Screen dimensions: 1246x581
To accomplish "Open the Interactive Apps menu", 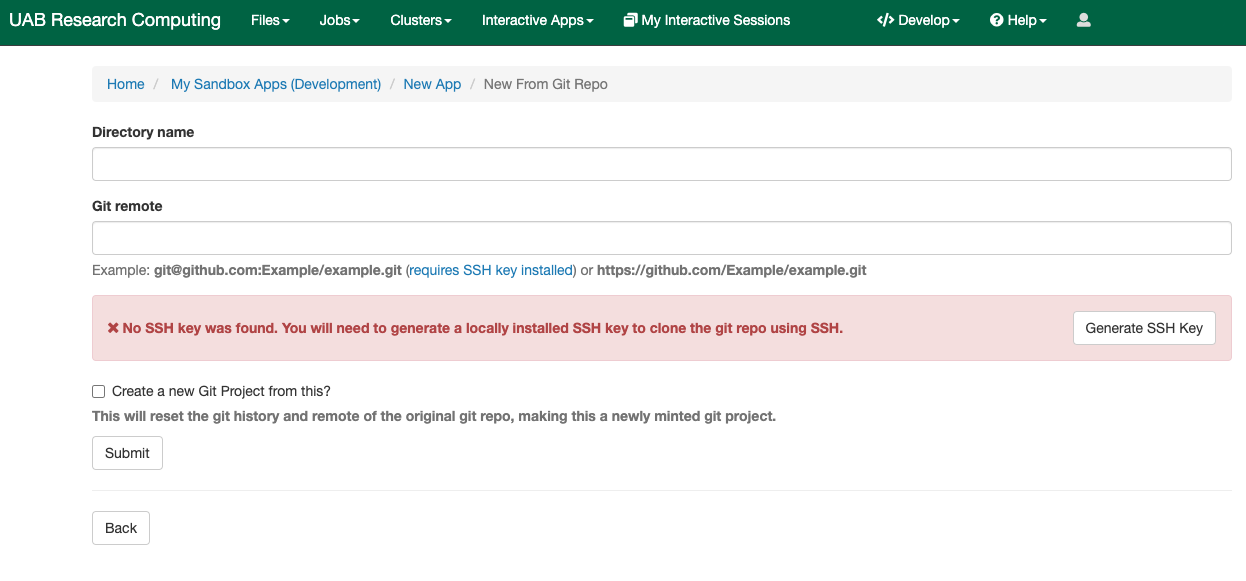I will pos(537,20).
